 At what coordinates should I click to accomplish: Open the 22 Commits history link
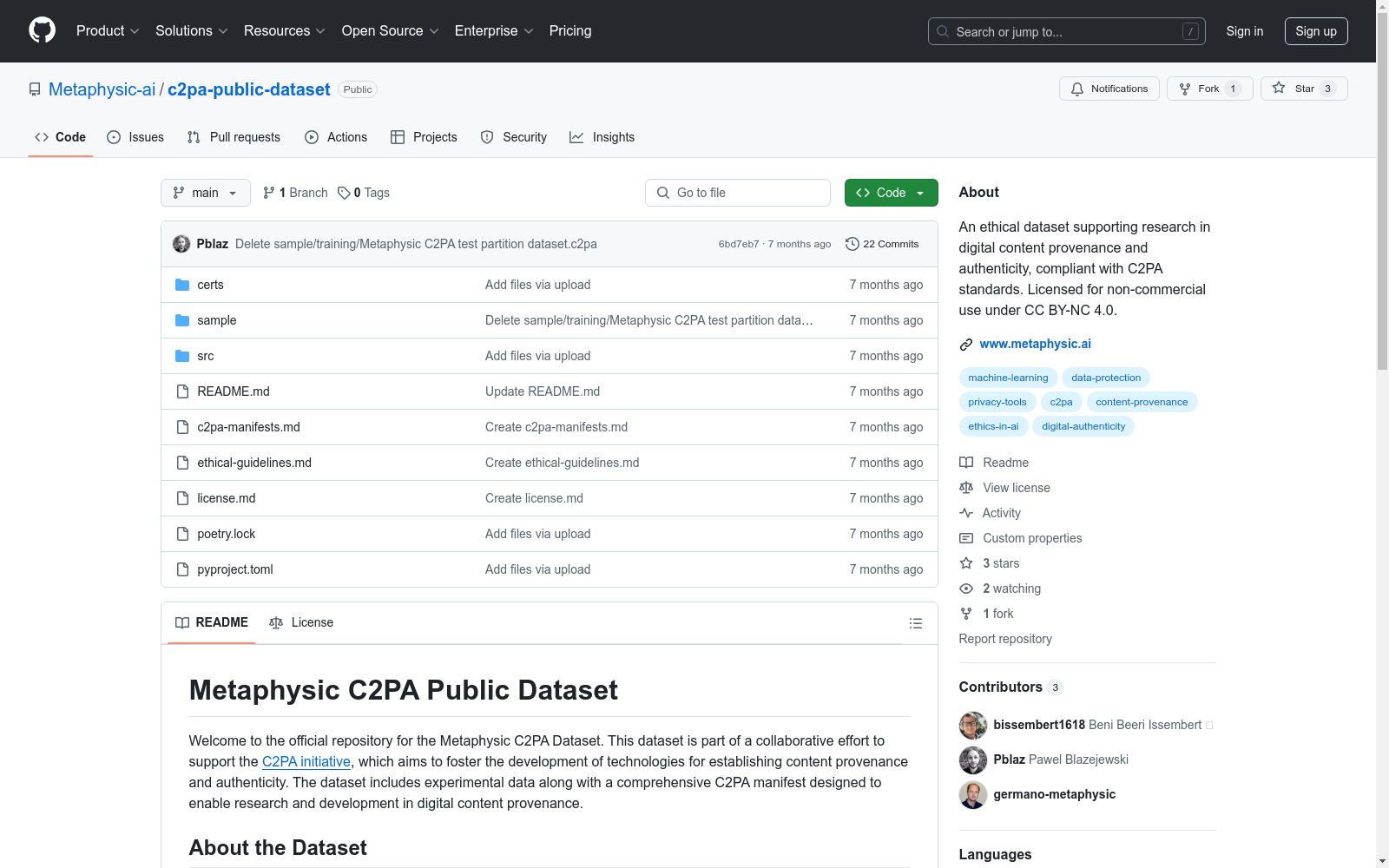(882, 244)
